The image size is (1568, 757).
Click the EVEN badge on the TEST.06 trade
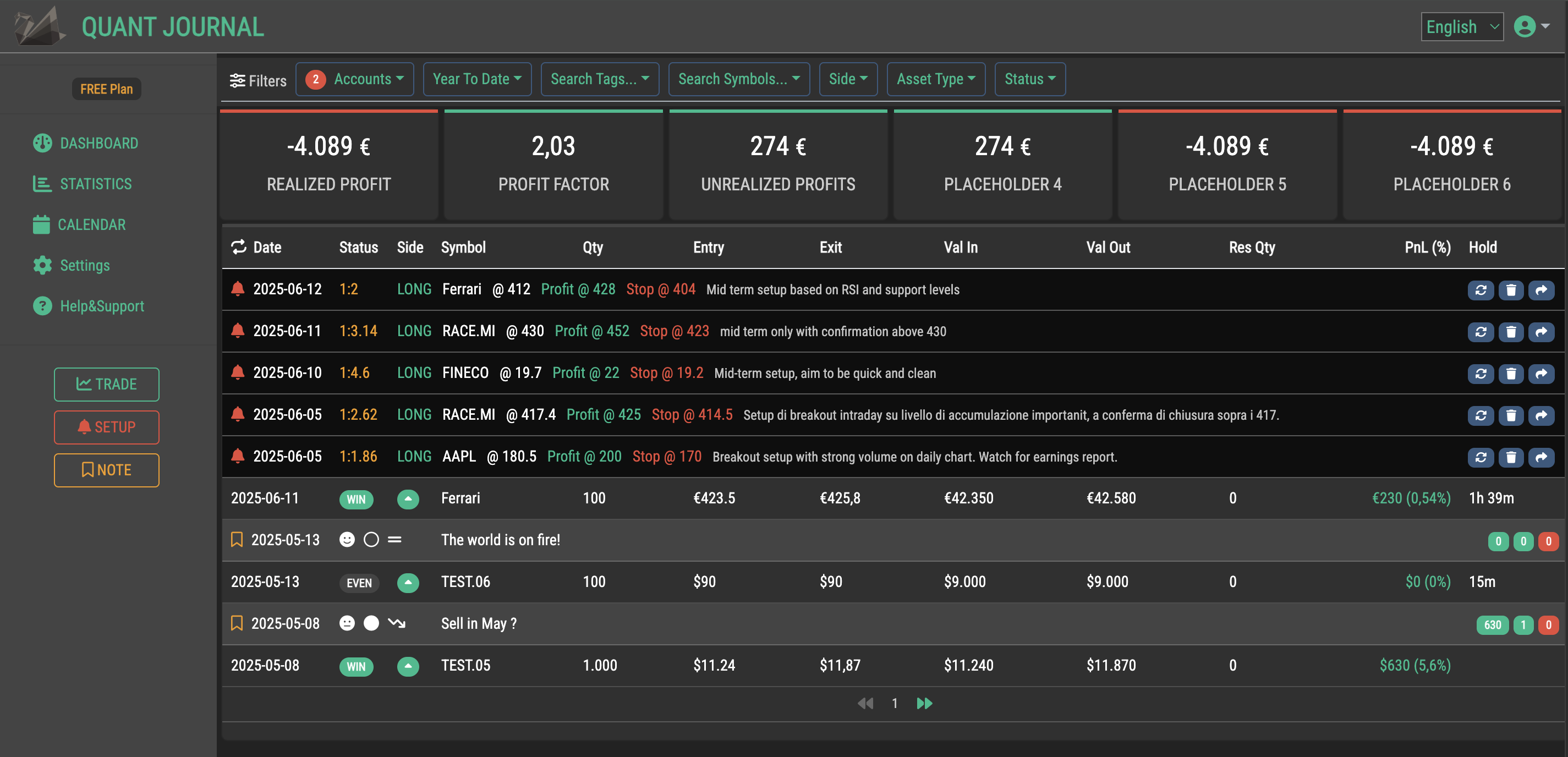point(359,583)
